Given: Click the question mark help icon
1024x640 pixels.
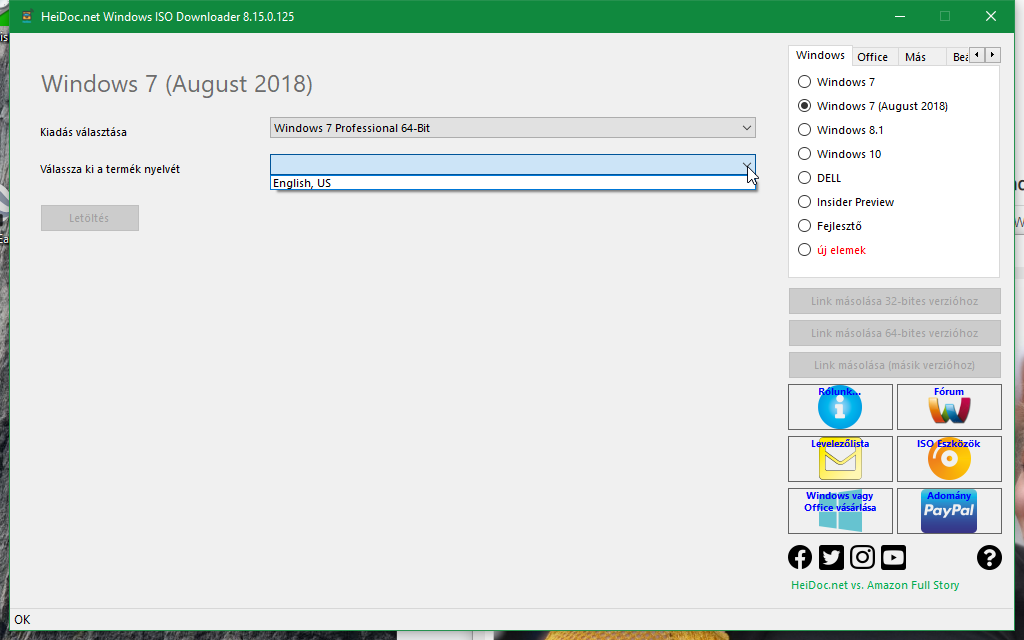Looking at the screenshot, I should (989, 557).
